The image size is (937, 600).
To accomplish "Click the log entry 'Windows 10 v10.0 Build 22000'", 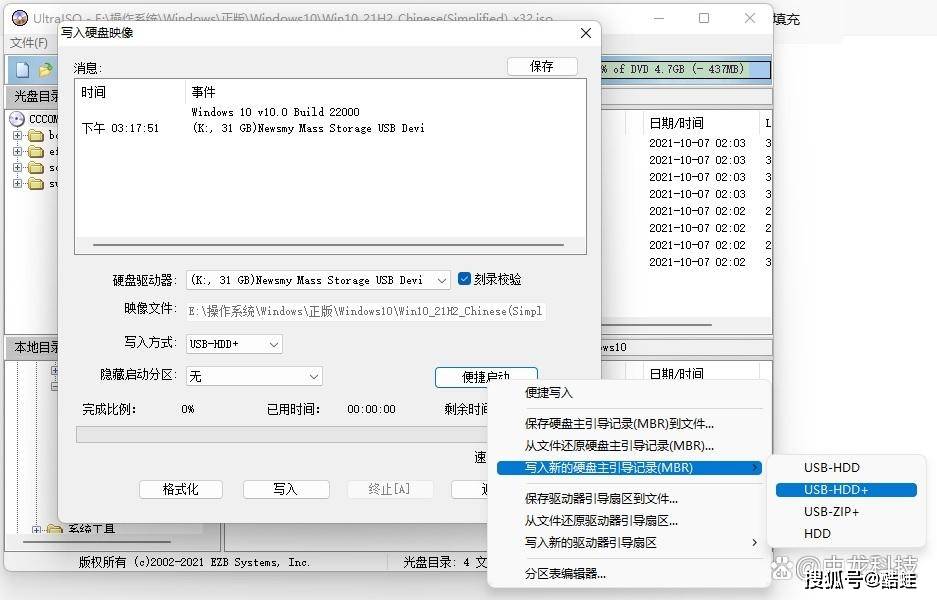I will point(275,112).
